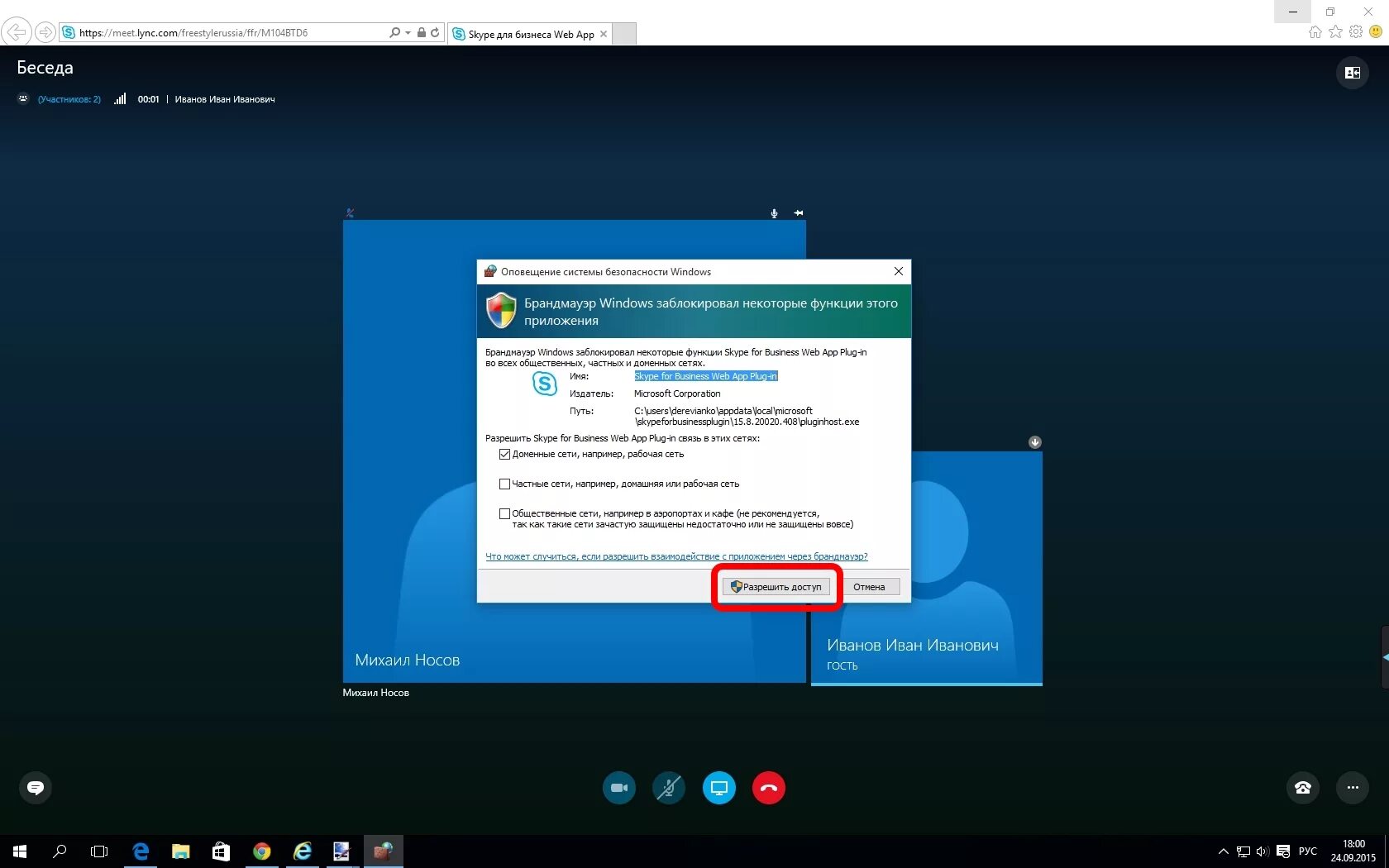Select Михаил Носов video tile
This screenshot has width=1389, height=868.
[575, 451]
